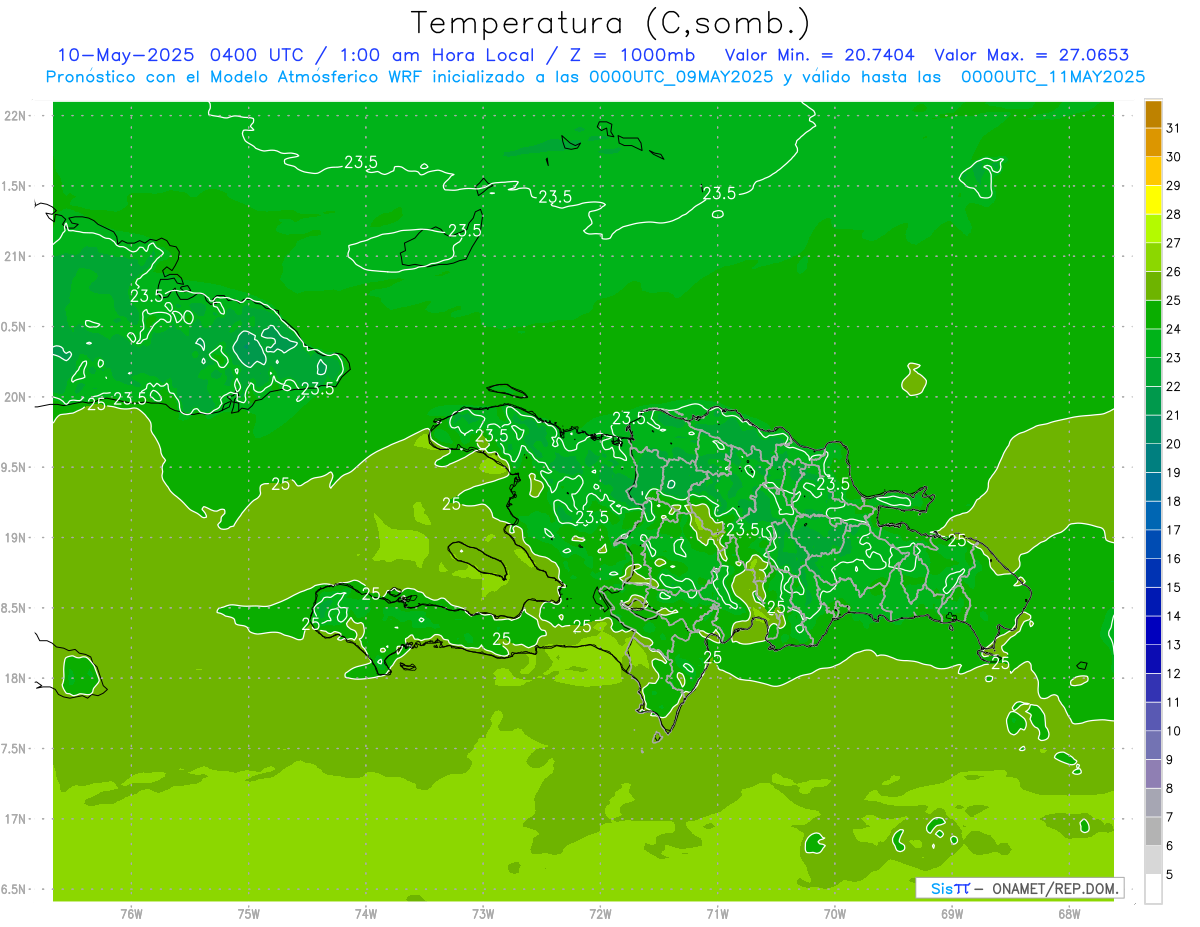The height and width of the screenshot is (927, 1200).
Task: Click the color bar label "24"
Action: [1174, 329]
